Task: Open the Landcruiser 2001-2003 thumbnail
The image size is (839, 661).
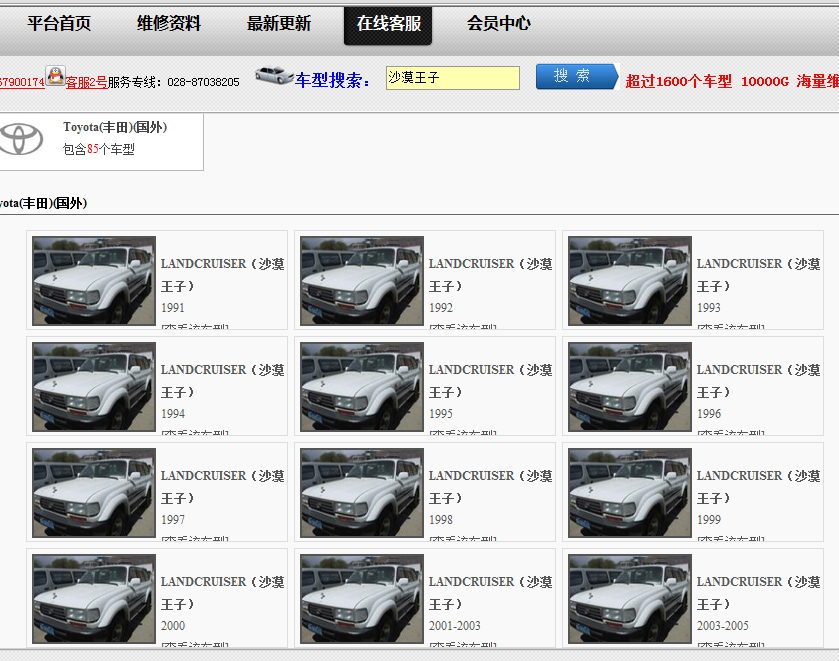Action: [362, 599]
